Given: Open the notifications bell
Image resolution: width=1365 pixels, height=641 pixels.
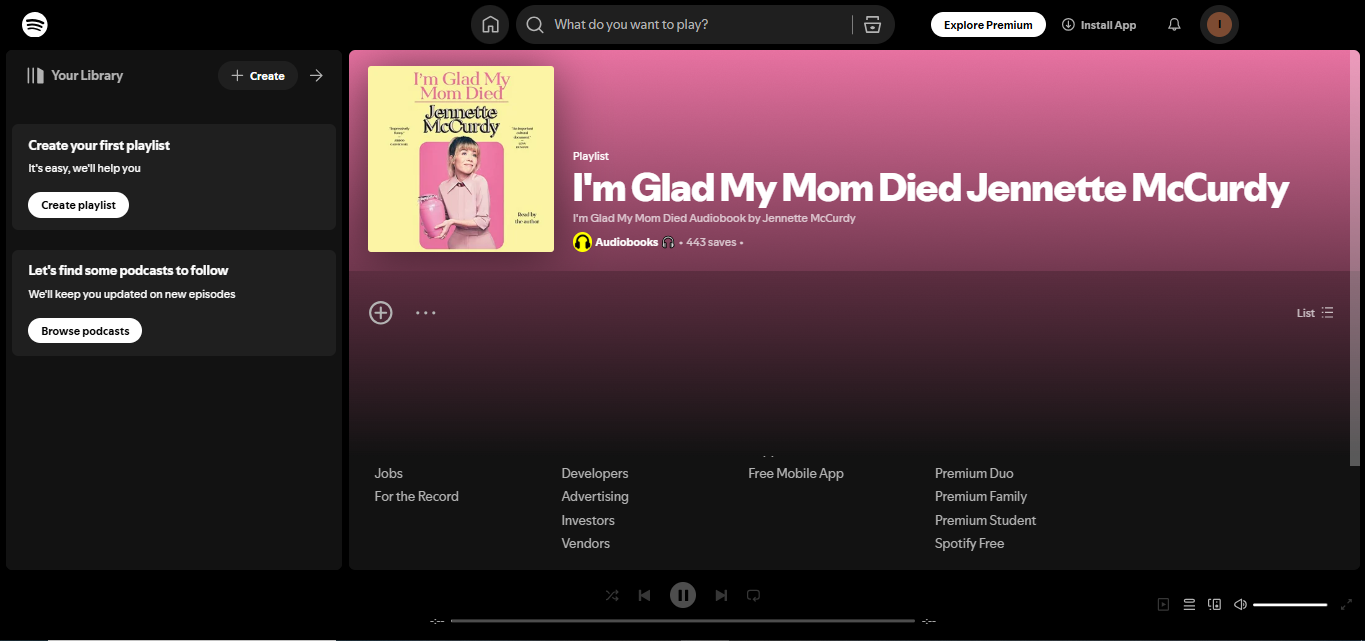Looking at the screenshot, I should tap(1173, 24).
